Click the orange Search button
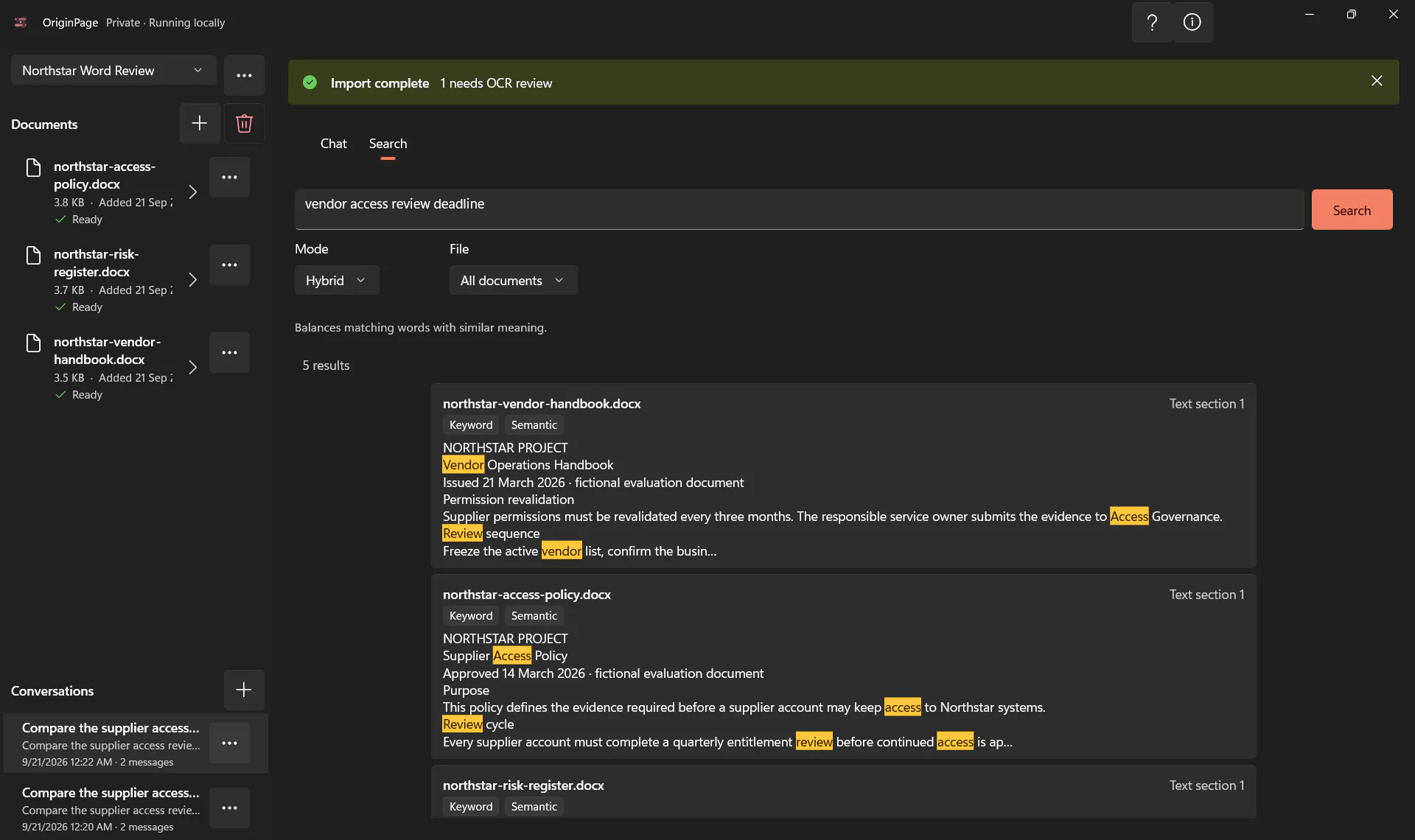Viewport: 1415px width, 840px height. click(1352, 210)
